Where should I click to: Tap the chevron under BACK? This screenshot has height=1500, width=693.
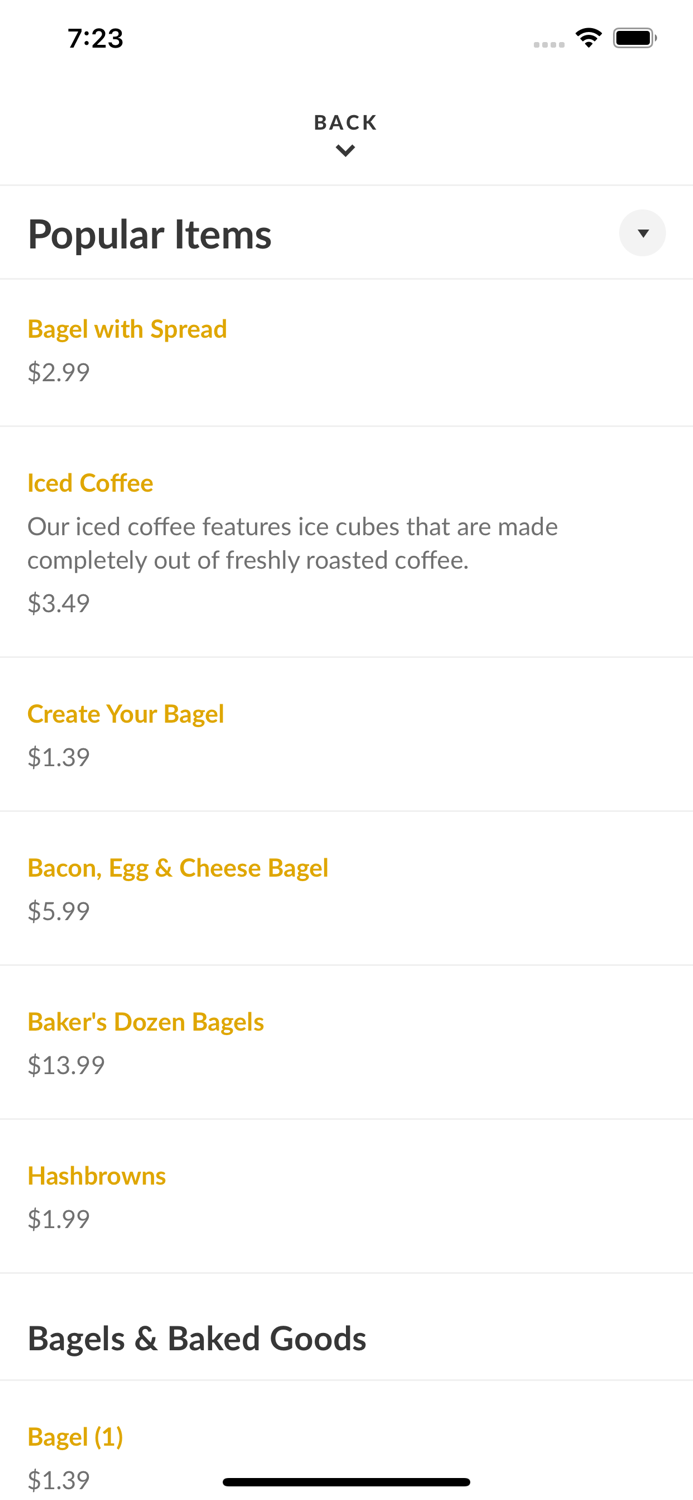point(346,150)
